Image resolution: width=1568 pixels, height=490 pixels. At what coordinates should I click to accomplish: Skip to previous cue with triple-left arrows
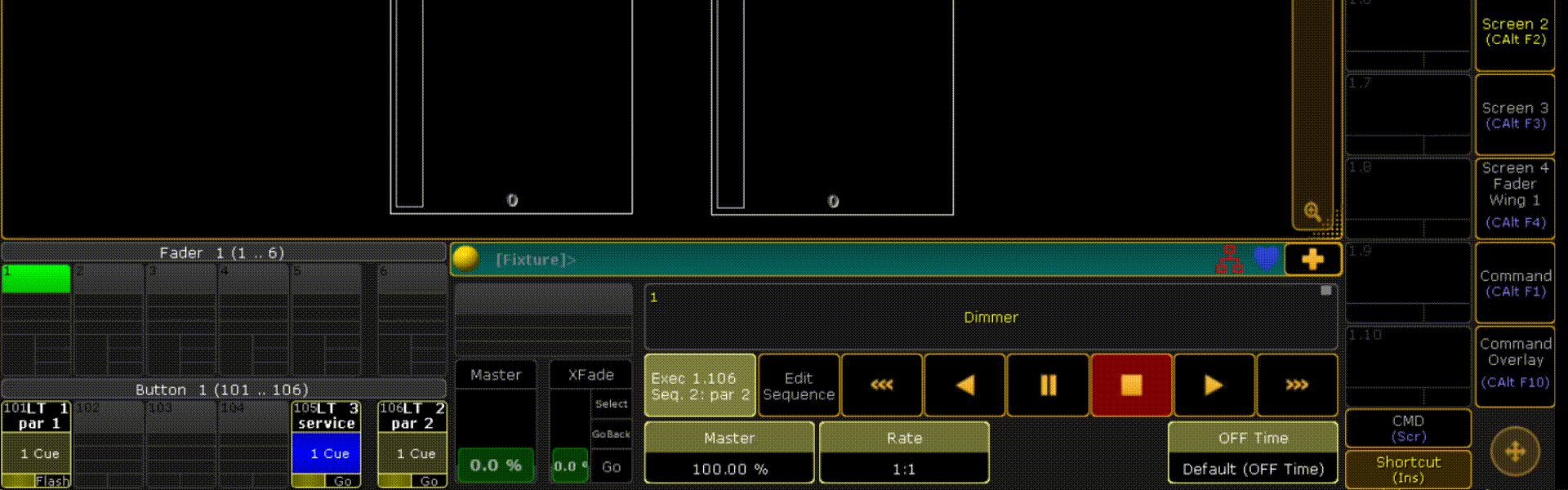point(882,385)
